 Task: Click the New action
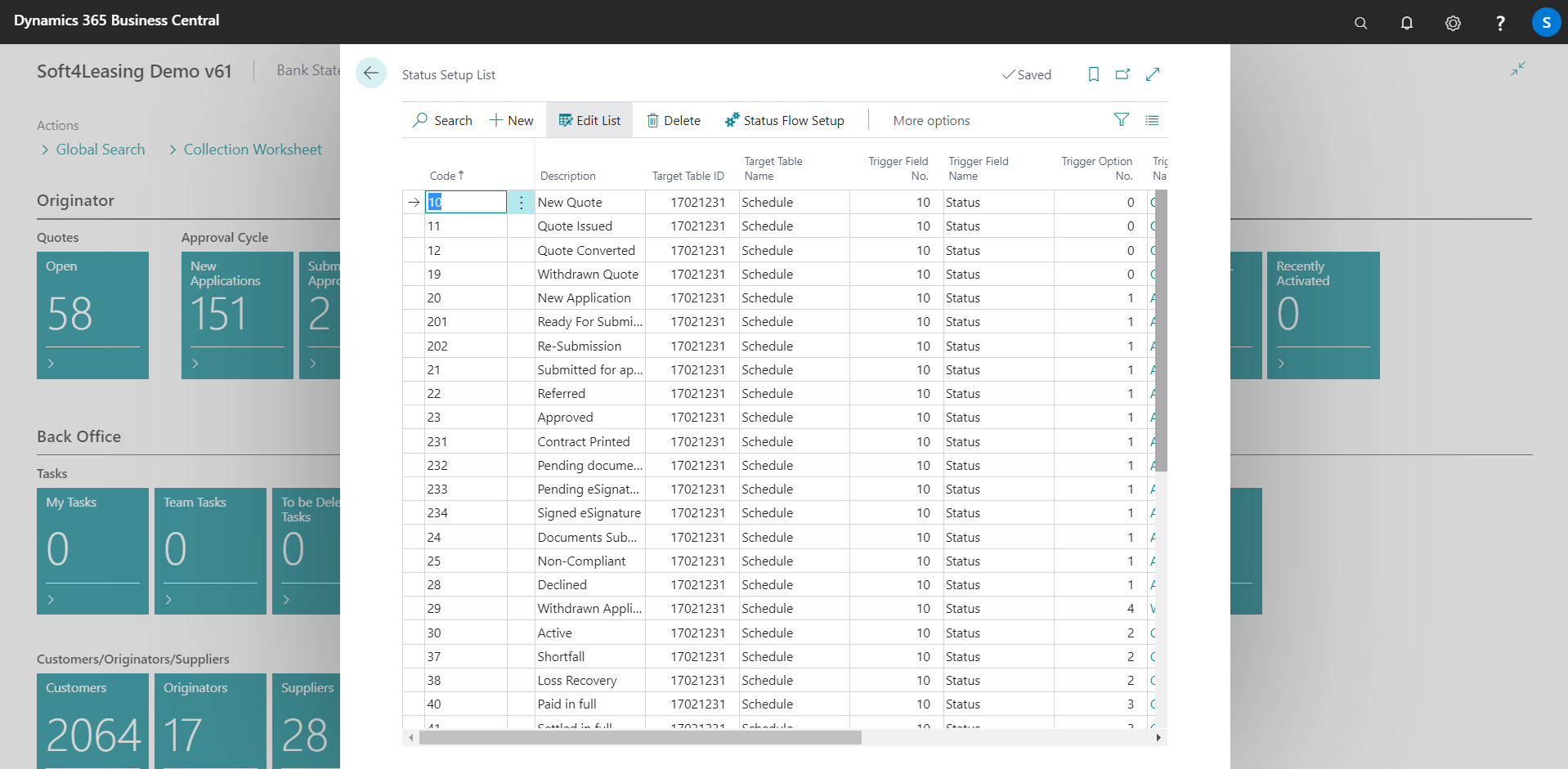click(x=512, y=120)
